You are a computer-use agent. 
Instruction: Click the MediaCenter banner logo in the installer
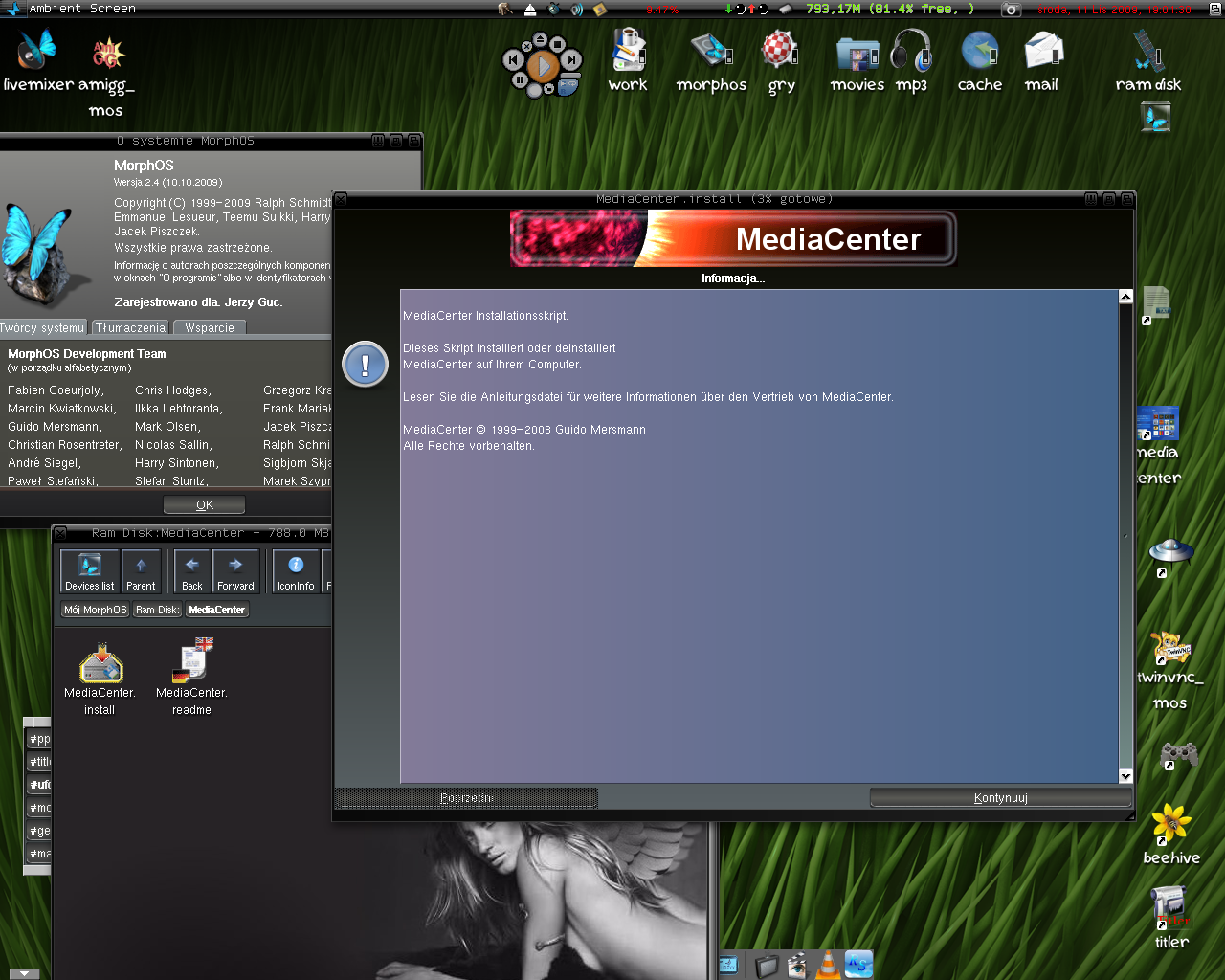[733, 238]
